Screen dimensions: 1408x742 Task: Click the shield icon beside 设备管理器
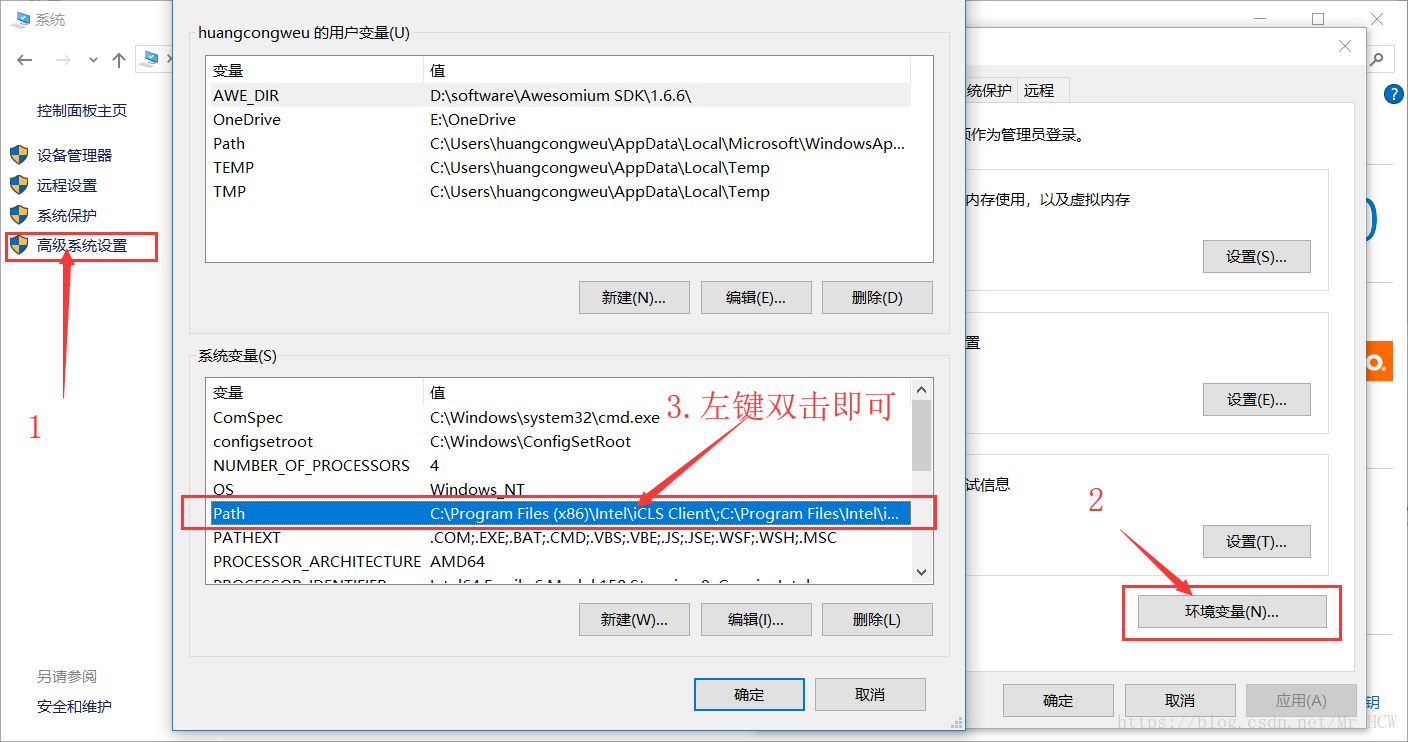[x=19, y=155]
